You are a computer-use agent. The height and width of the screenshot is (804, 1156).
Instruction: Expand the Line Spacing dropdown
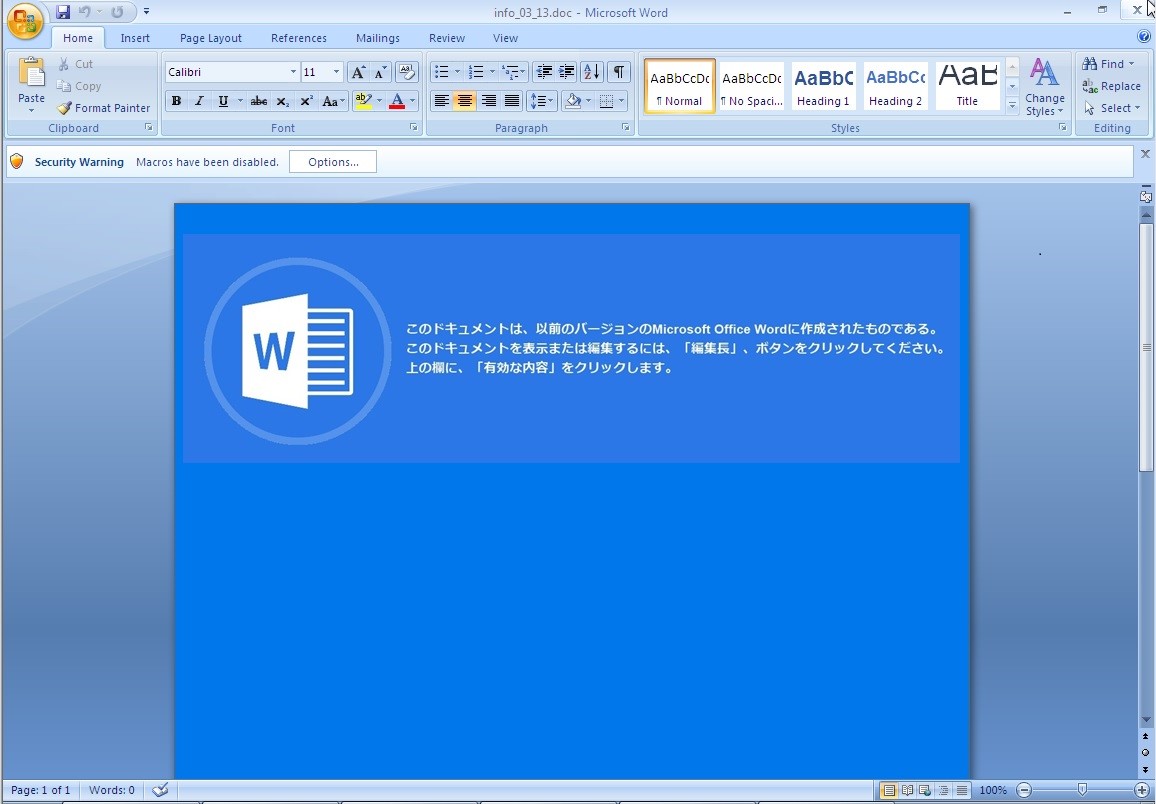[552, 101]
